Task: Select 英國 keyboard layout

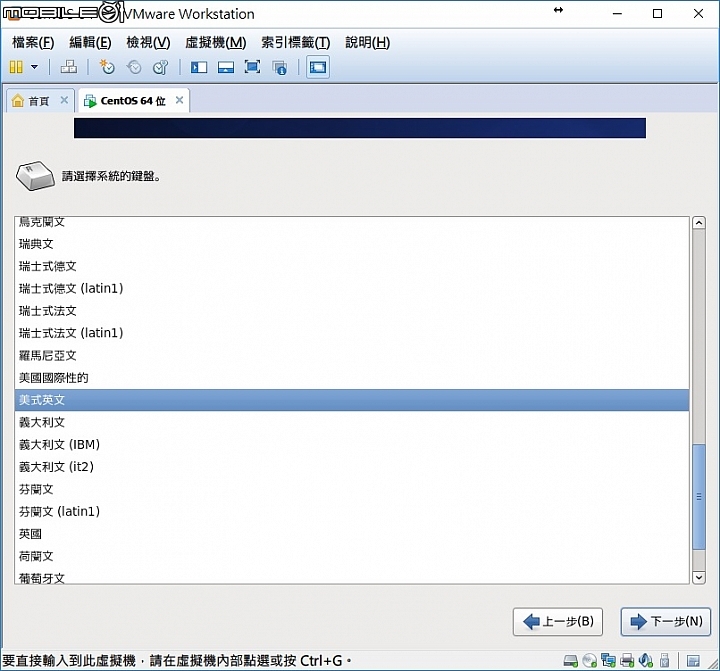Action: pos(352,534)
